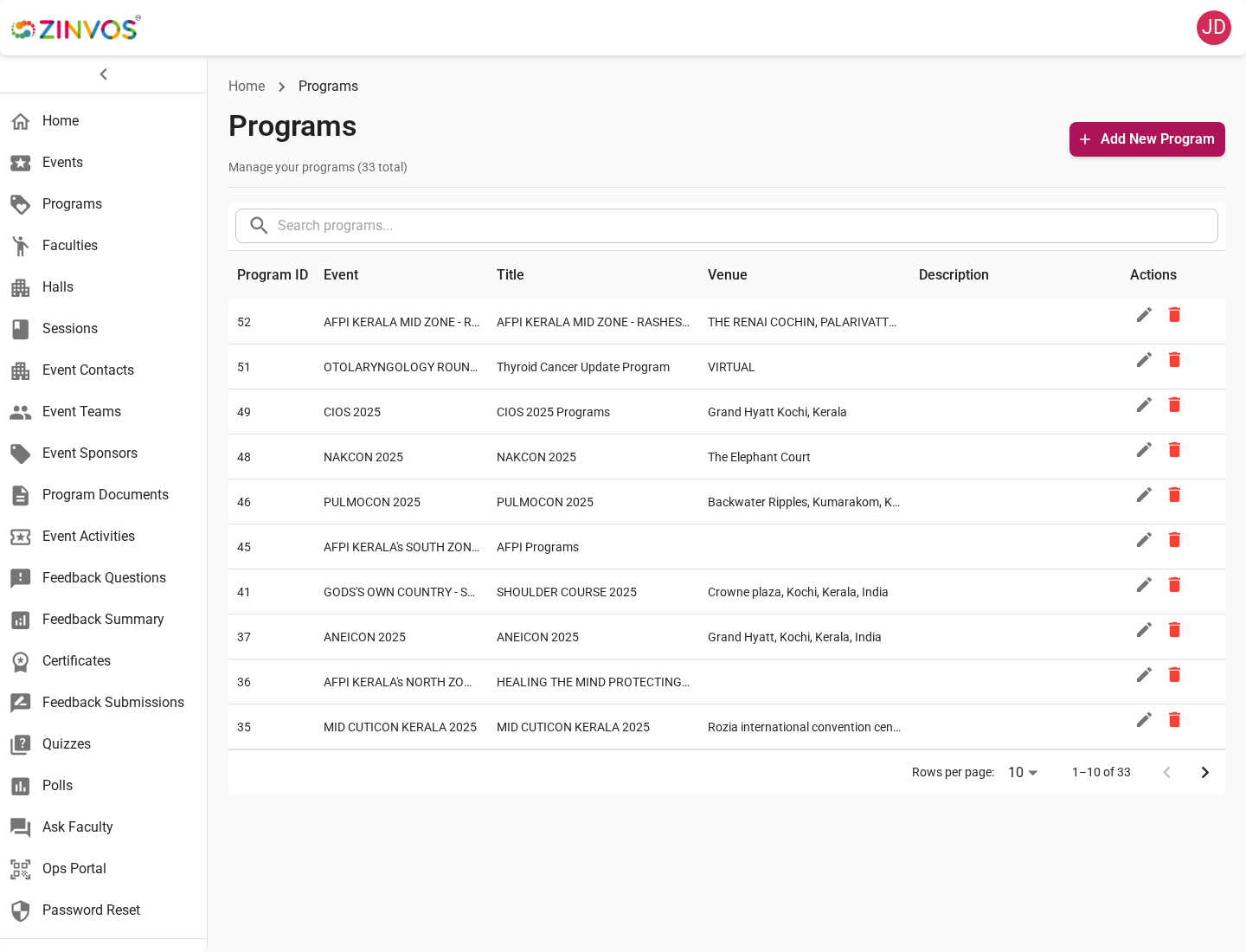1246x952 pixels.
Task: Delete the NAKCON 2025 program row
Action: click(x=1174, y=449)
